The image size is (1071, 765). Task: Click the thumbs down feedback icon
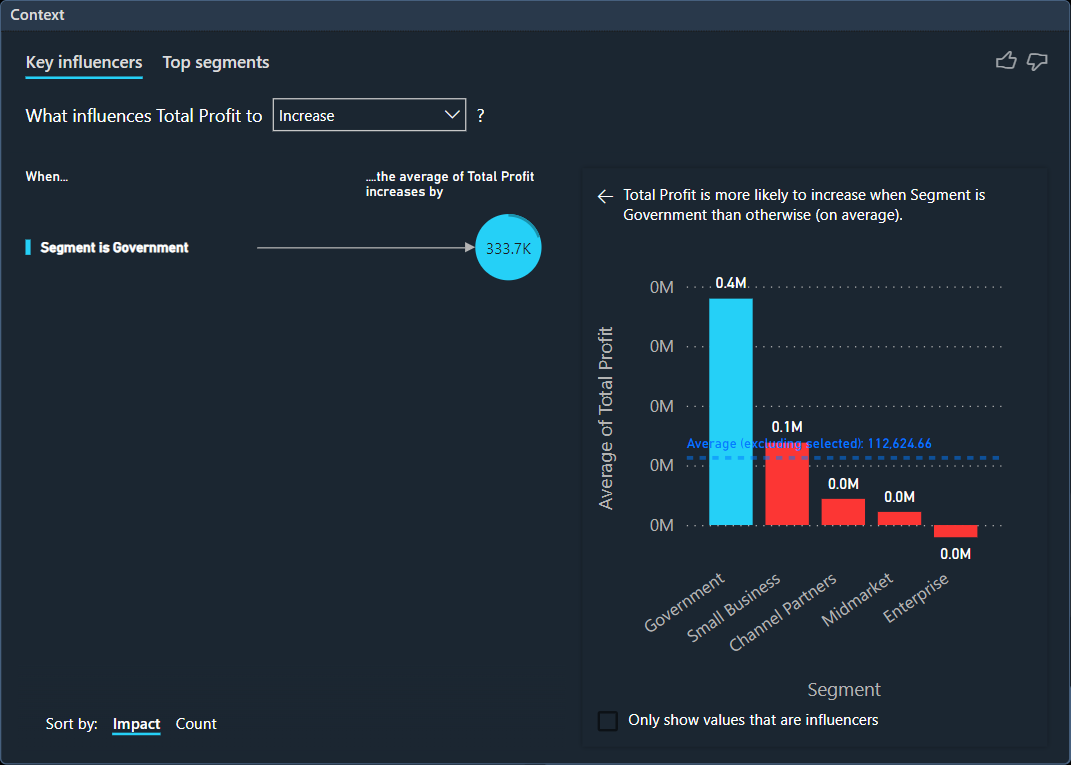[1037, 62]
